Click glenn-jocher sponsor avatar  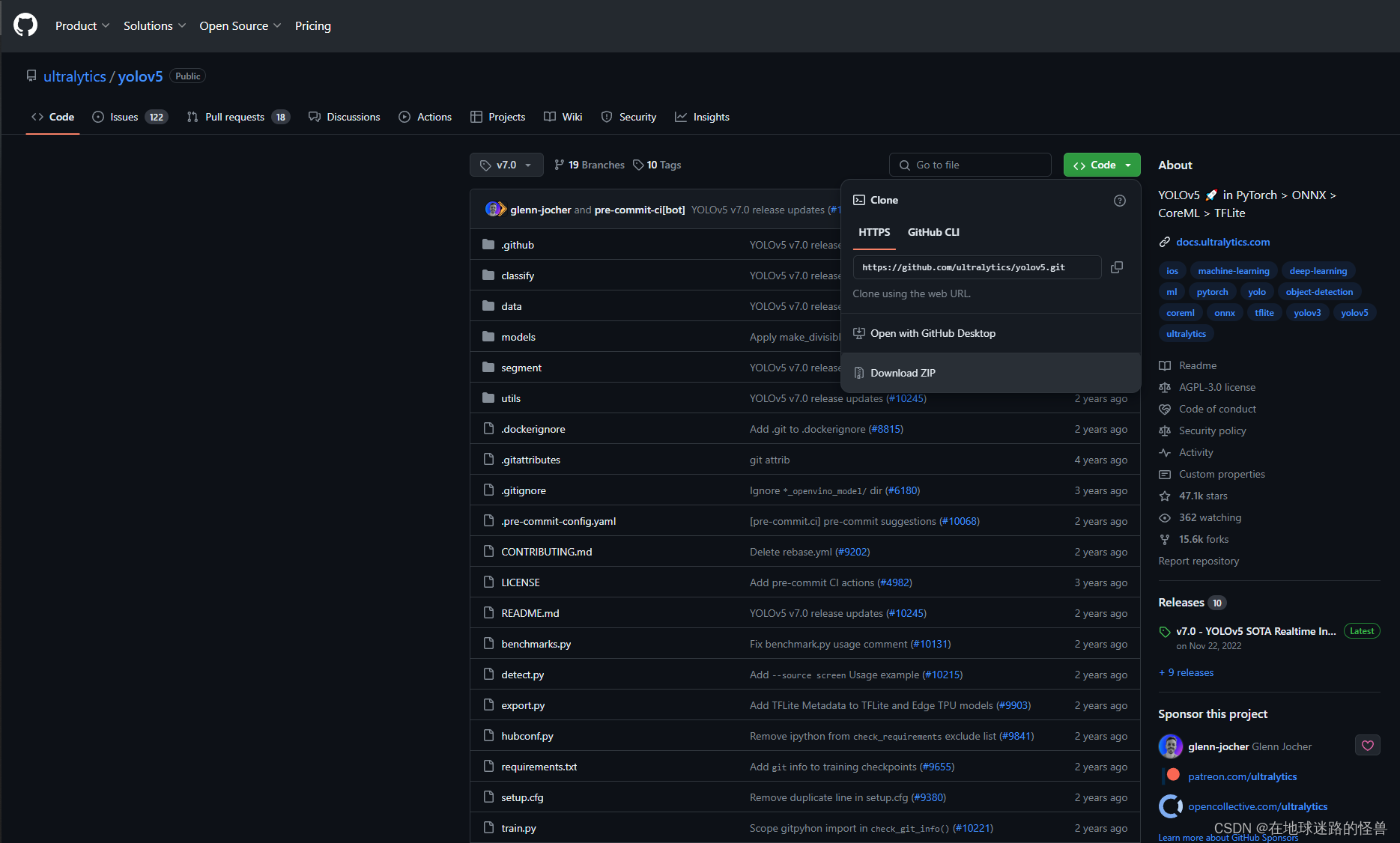point(1170,746)
